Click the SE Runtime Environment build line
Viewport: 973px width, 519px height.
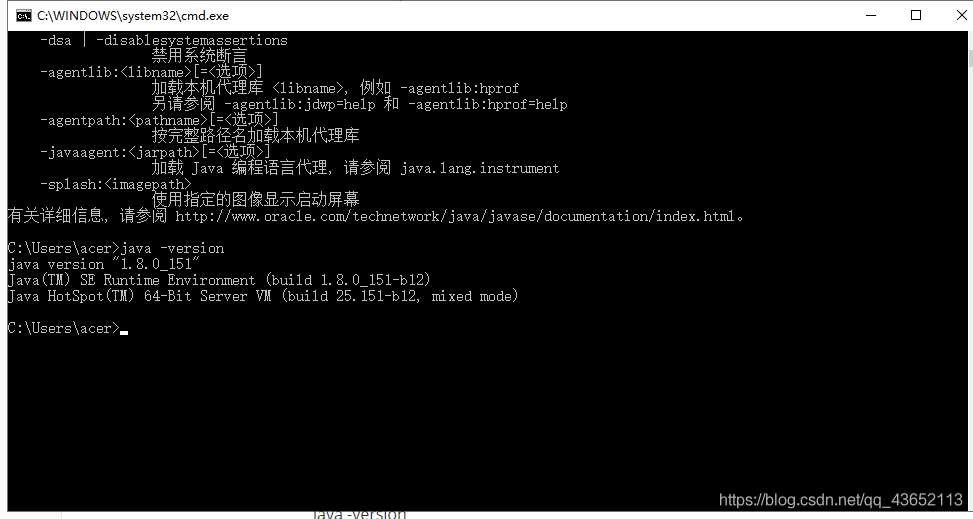coord(219,280)
